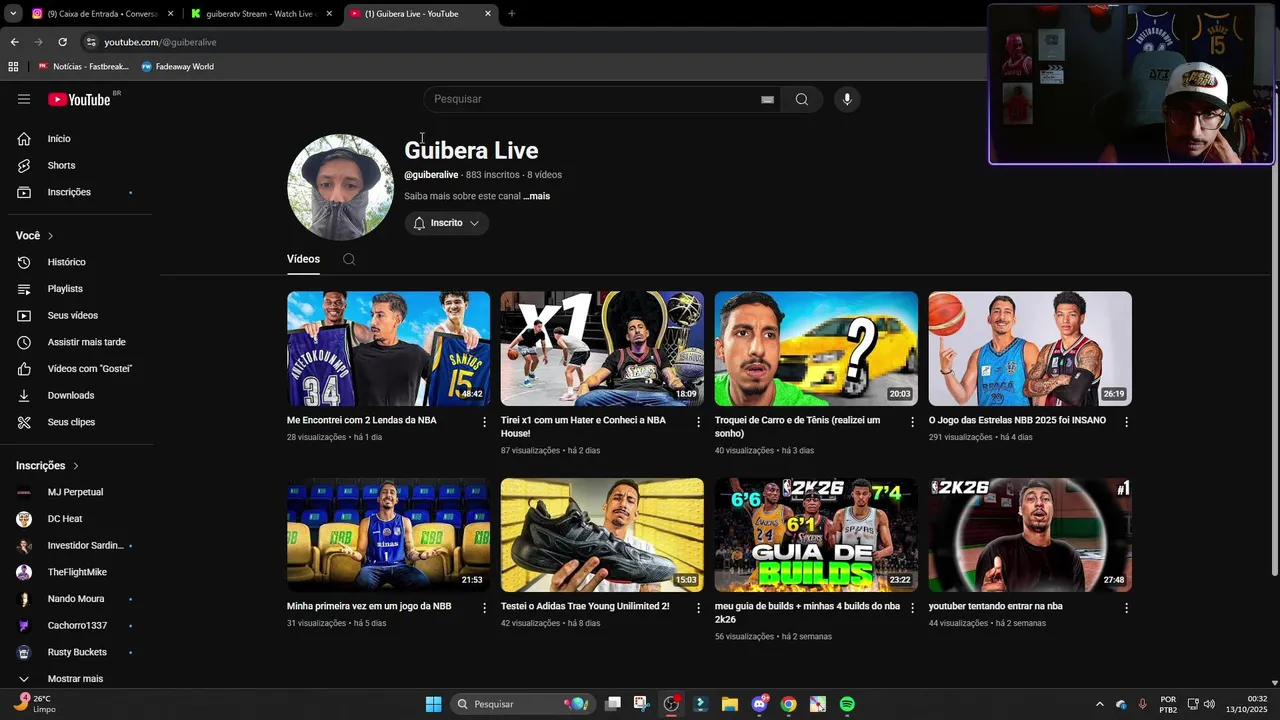Open options for O Jogo das Estrelas video

tap(1126, 422)
